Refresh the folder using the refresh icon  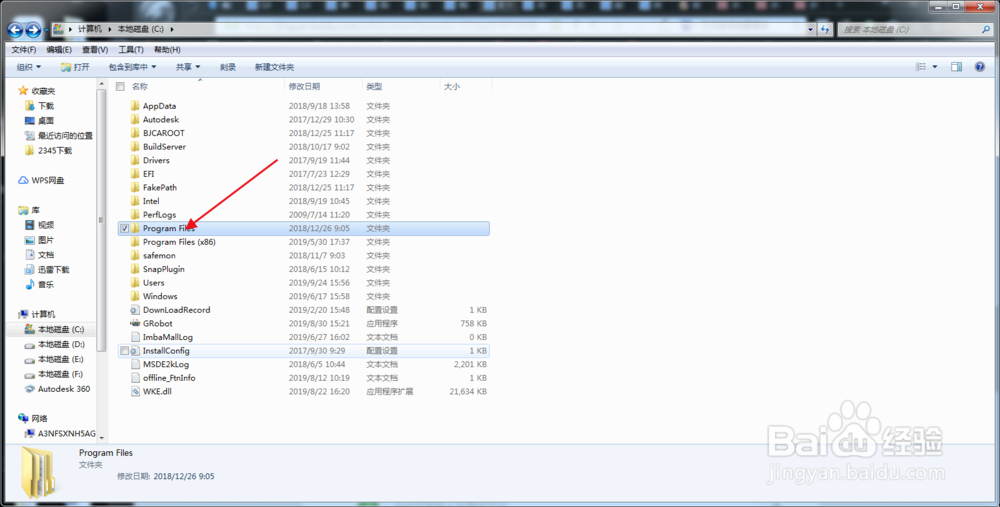pos(826,29)
